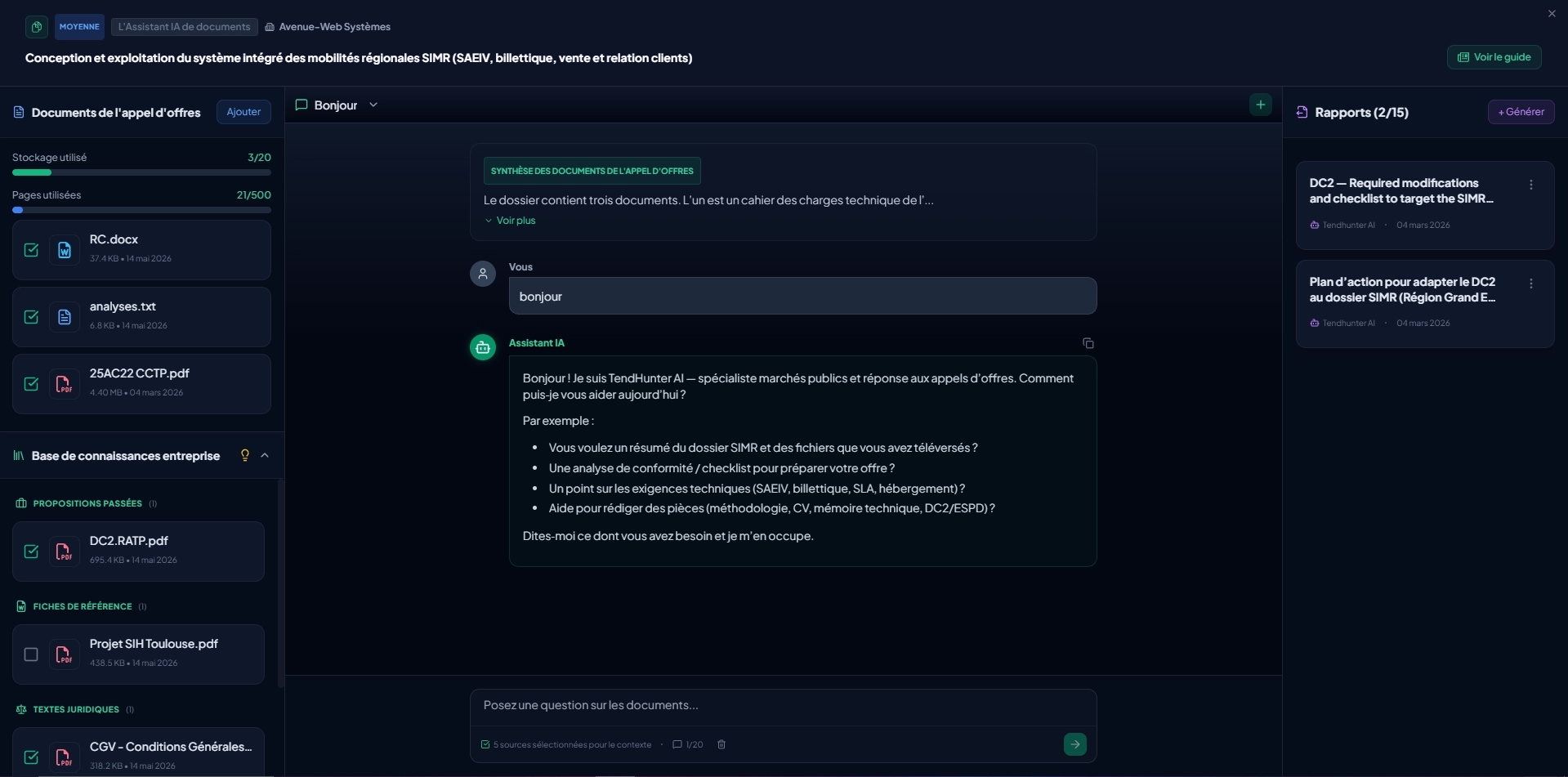Click the PROPOSITIONS PASSÉES category icon
1568x777 pixels.
click(x=21, y=503)
